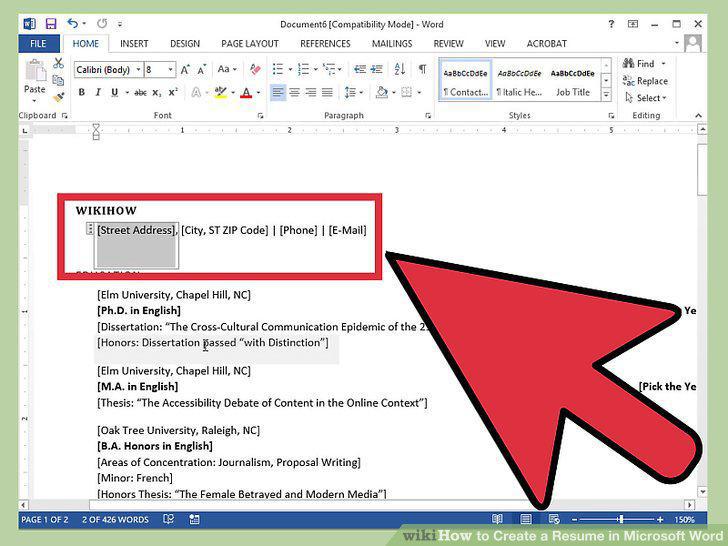Screen dimensions: 728x546
Task: Clear all formatting eraser icon
Action: coord(255,70)
